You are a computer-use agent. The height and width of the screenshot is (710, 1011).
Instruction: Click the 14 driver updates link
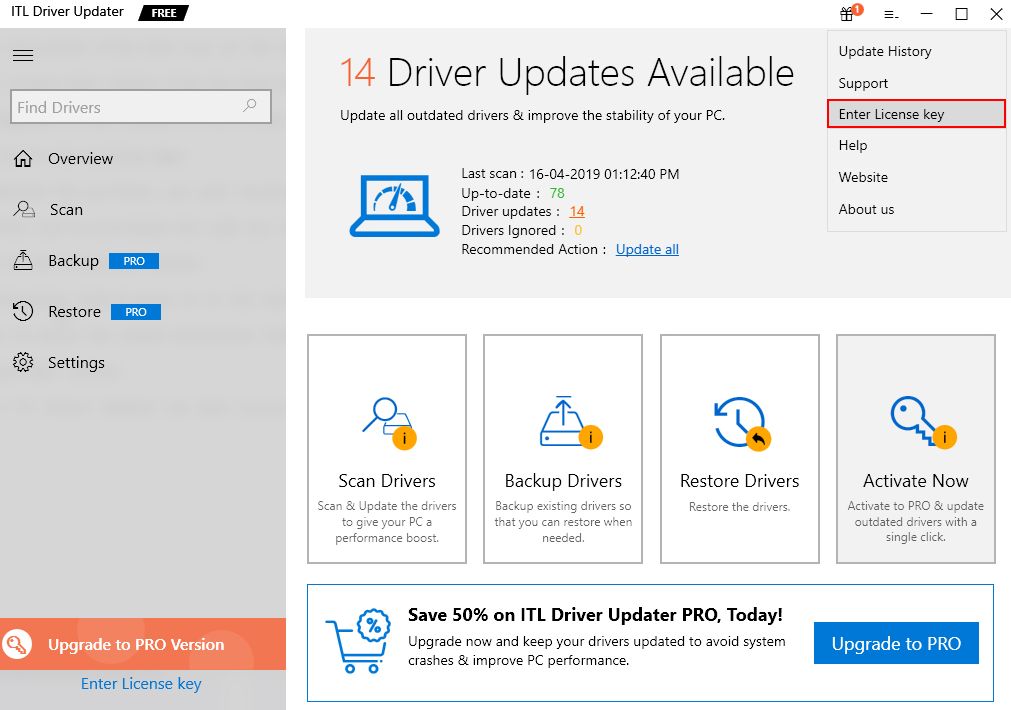577,212
